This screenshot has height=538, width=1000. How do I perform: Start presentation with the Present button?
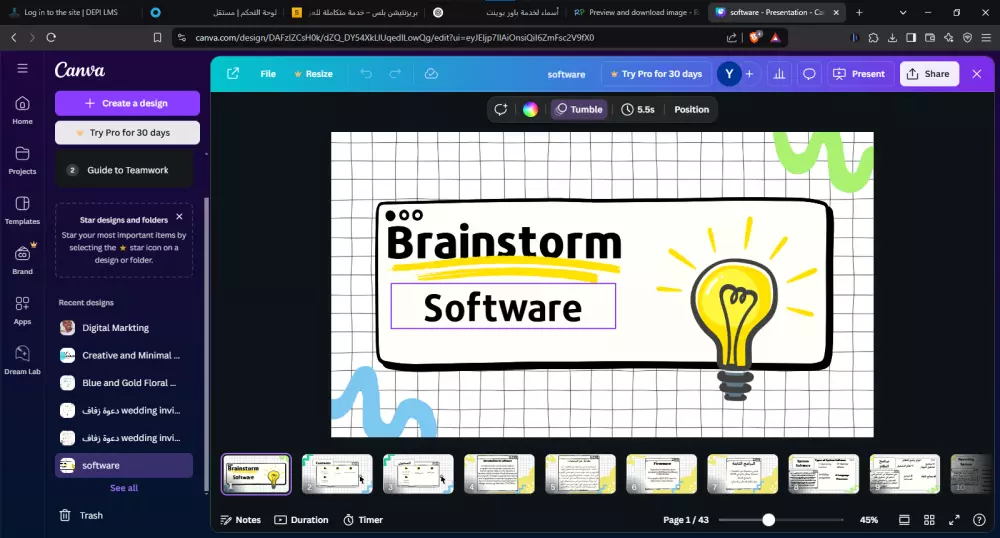(859, 74)
